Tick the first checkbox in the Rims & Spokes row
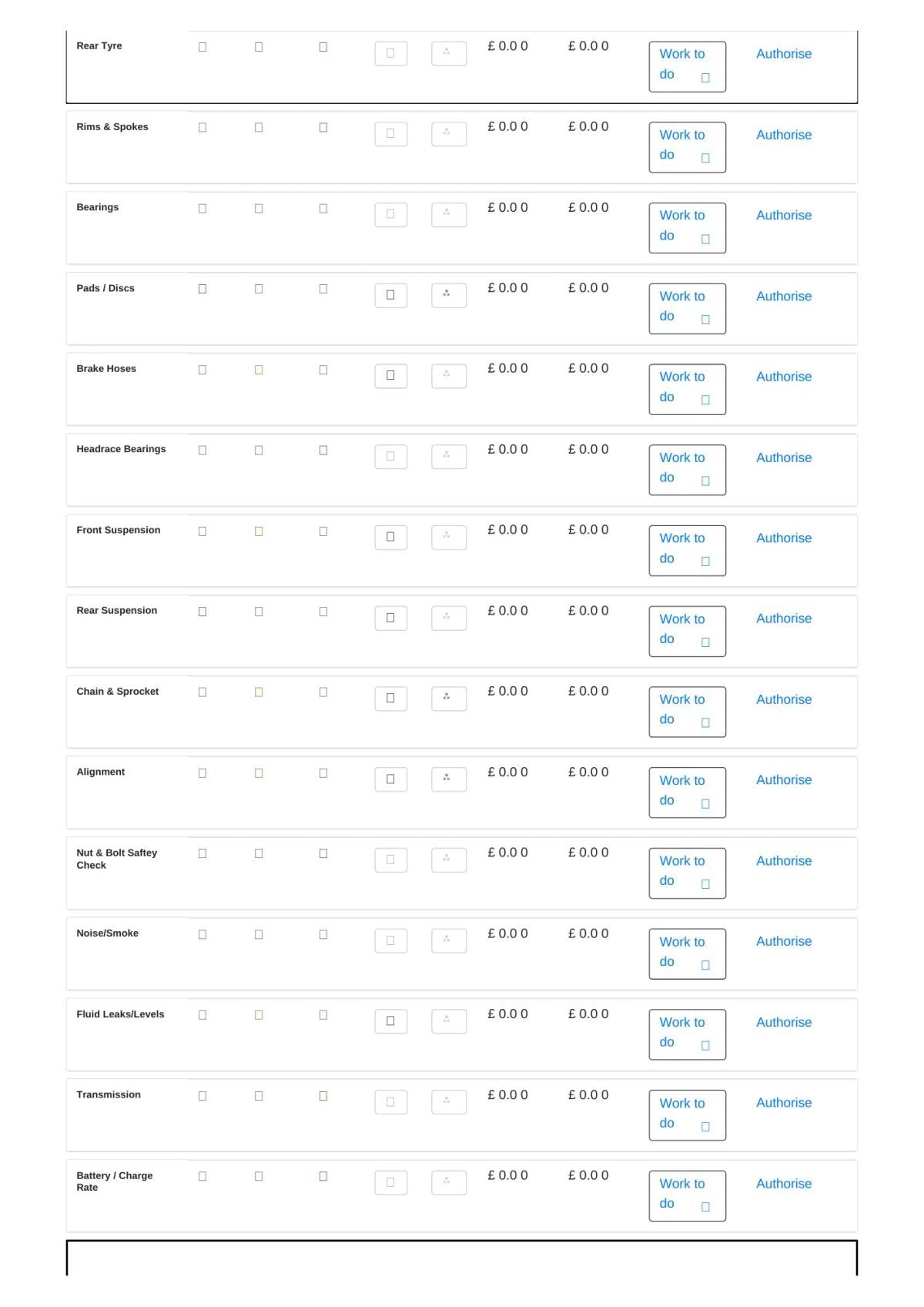 click(203, 128)
